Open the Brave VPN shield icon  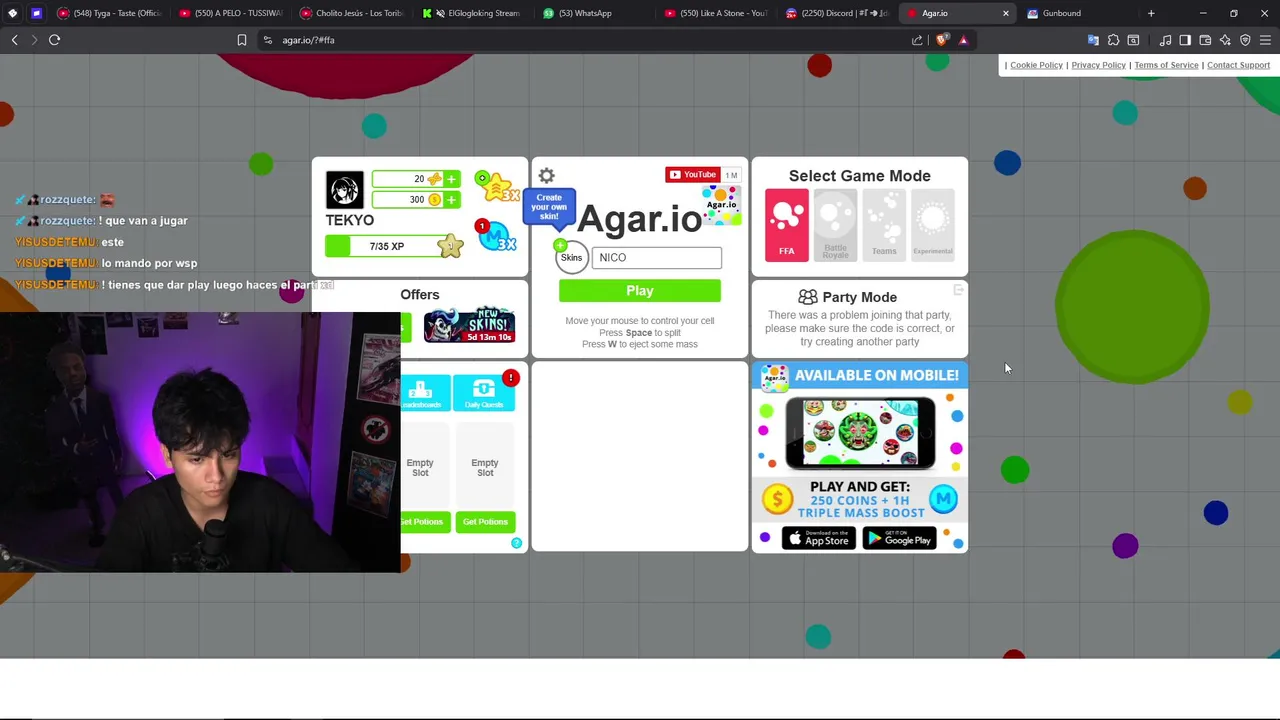[x=1245, y=40]
